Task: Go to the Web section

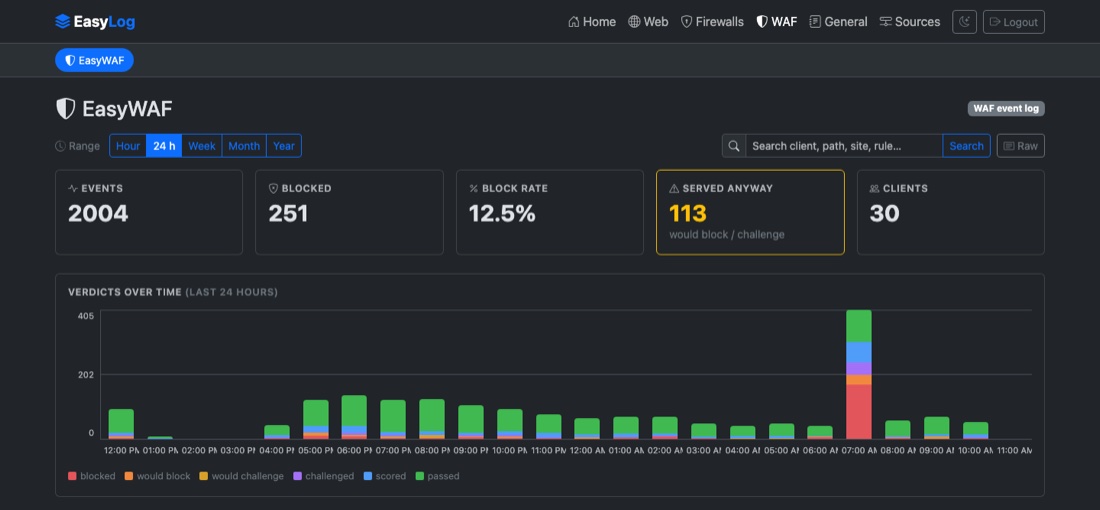Action: tap(648, 22)
